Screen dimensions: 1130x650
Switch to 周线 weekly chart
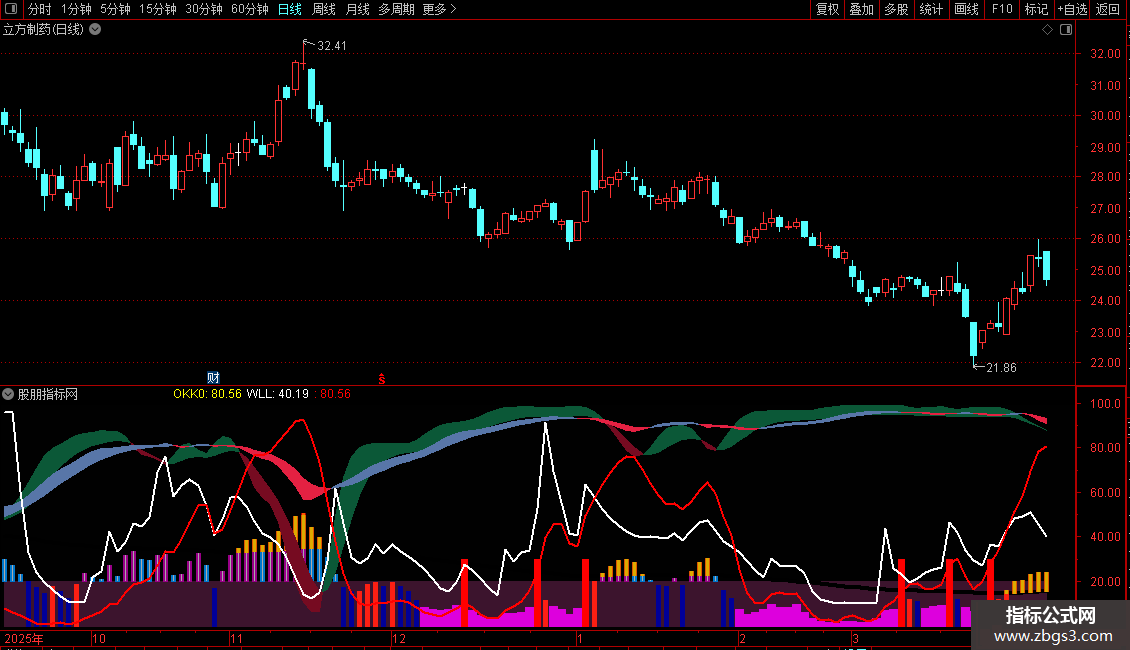(x=324, y=9)
